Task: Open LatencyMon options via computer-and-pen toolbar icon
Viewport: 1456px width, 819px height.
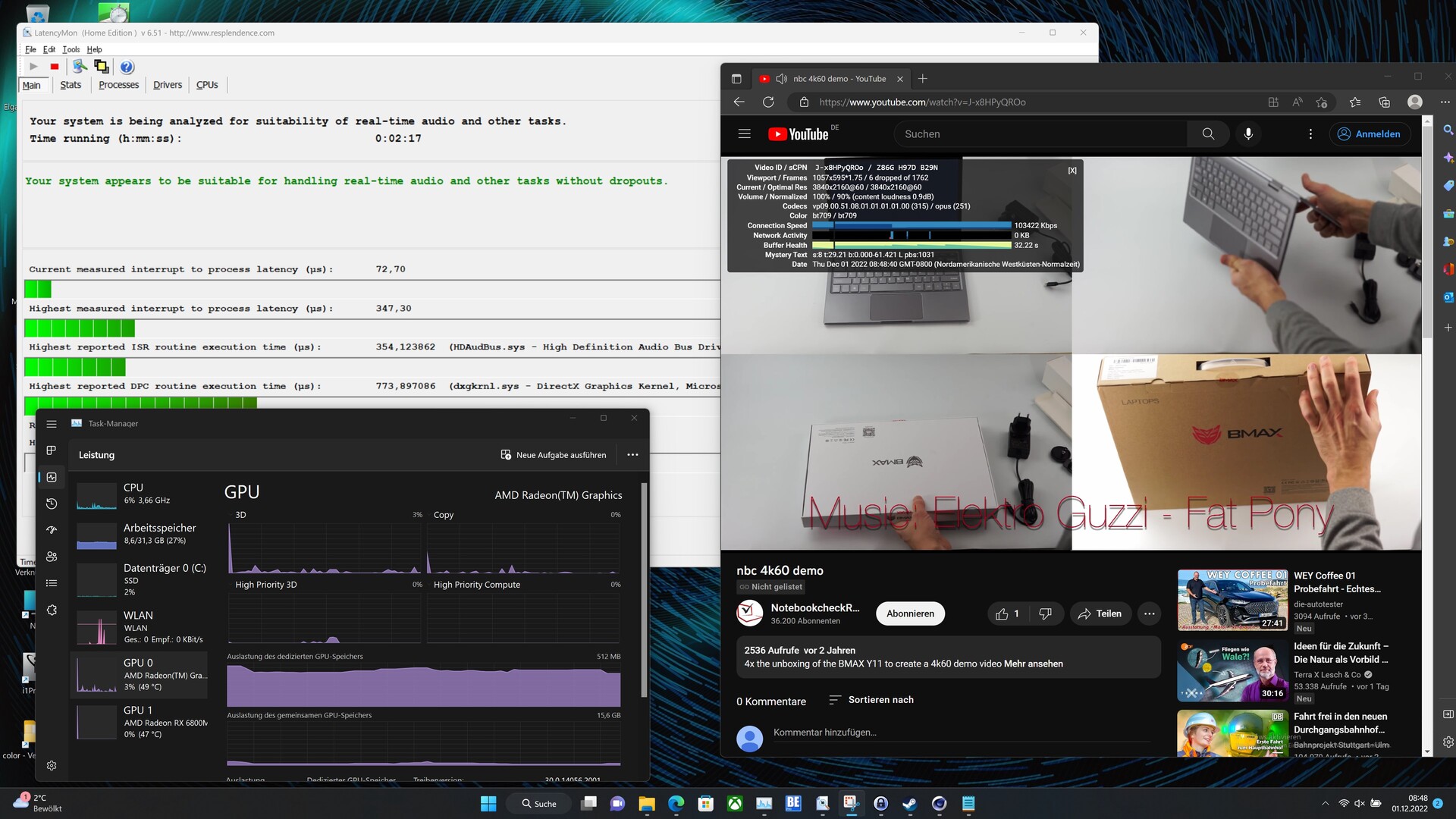Action: click(x=80, y=67)
